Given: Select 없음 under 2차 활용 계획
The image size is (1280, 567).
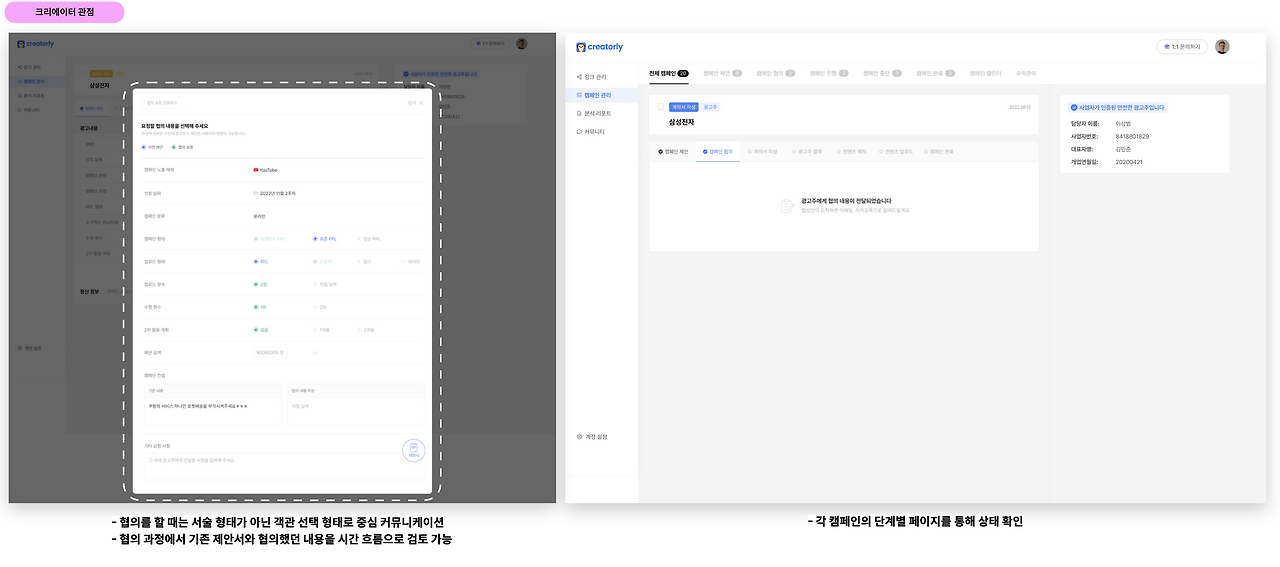Looking at the screenshot, I should (260, 329).
